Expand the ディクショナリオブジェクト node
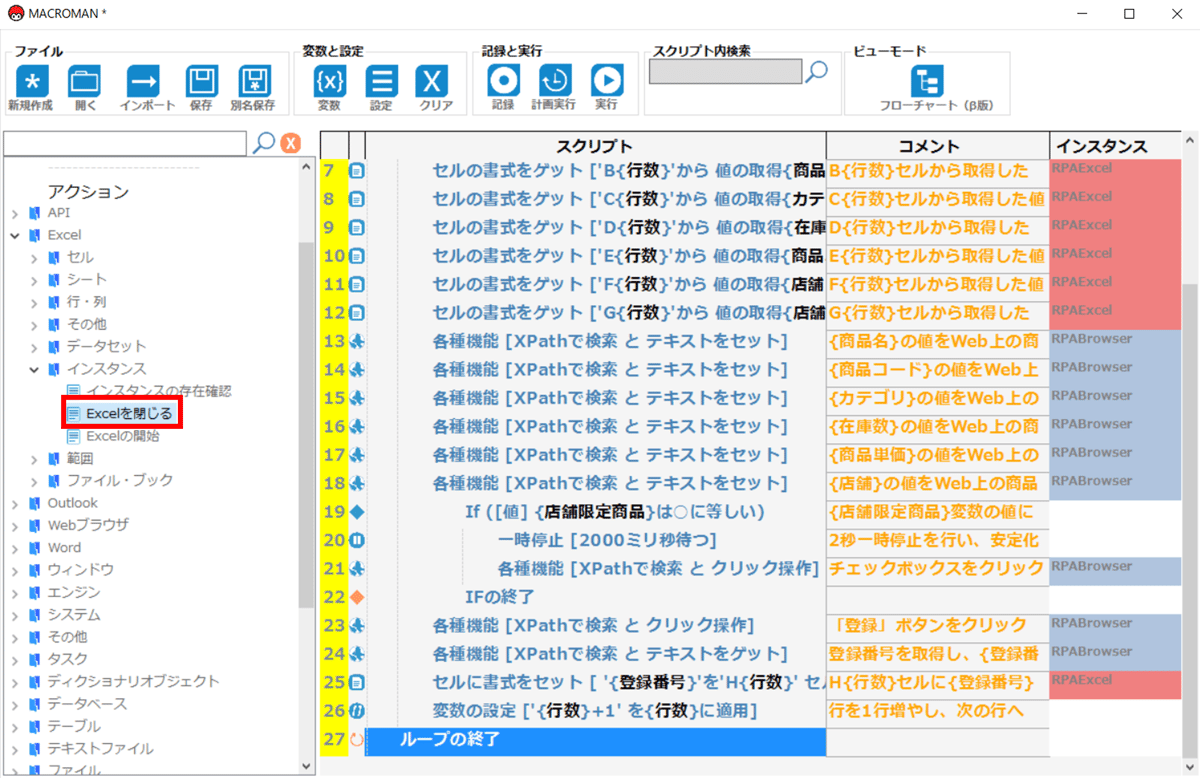1200x778 pixels. coord(15,682)
